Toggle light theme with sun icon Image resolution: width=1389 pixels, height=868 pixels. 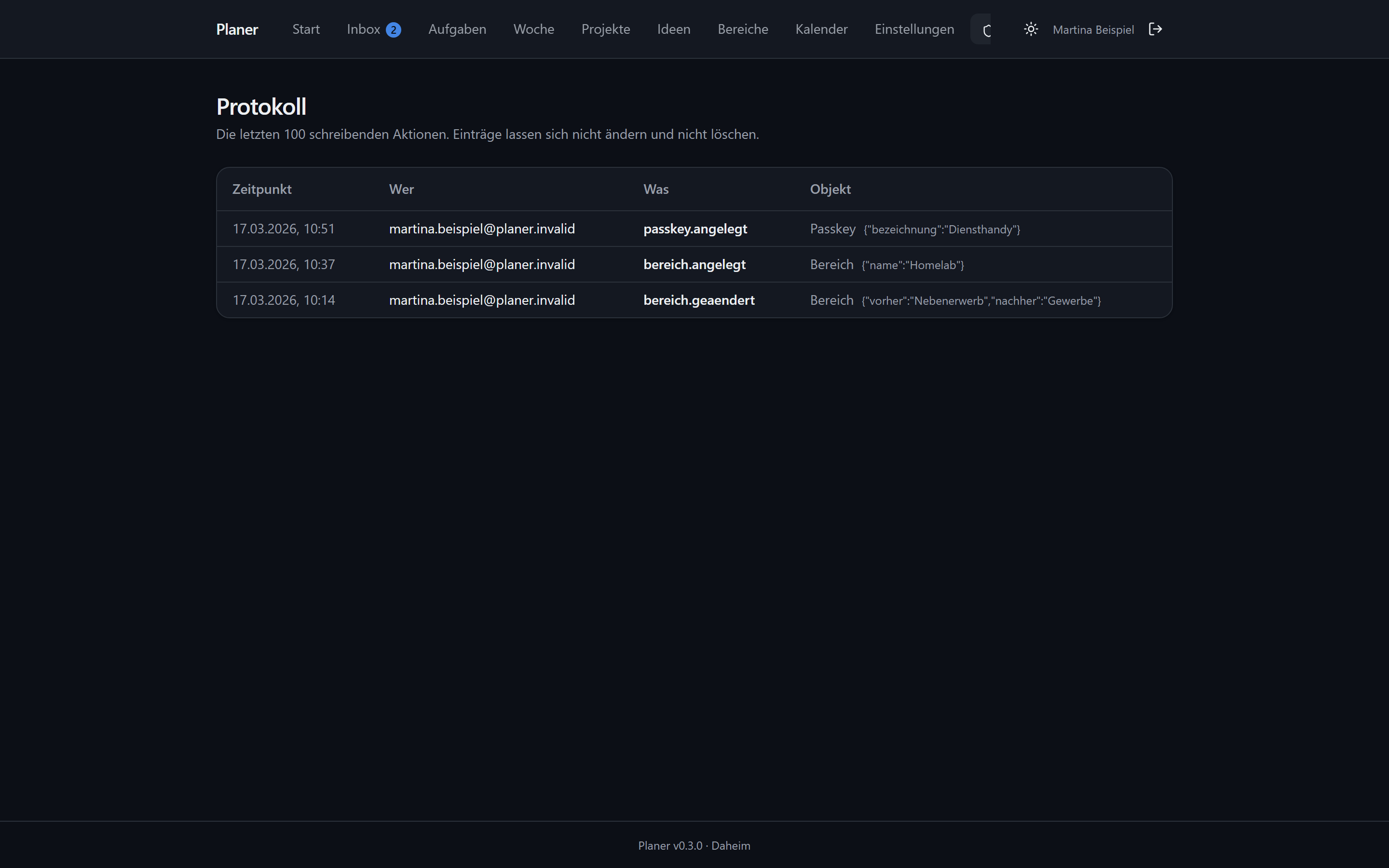click(1031, 29)
